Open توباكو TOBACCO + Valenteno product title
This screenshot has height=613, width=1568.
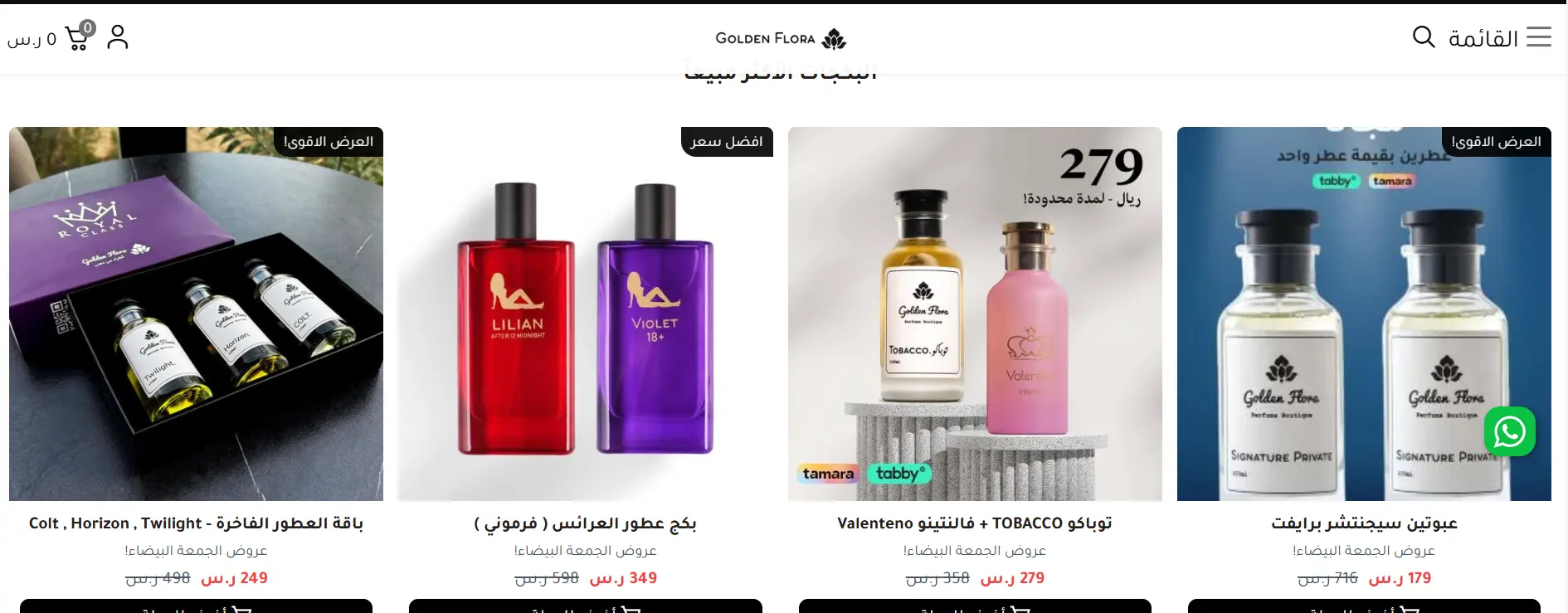[x=975, y=523]
